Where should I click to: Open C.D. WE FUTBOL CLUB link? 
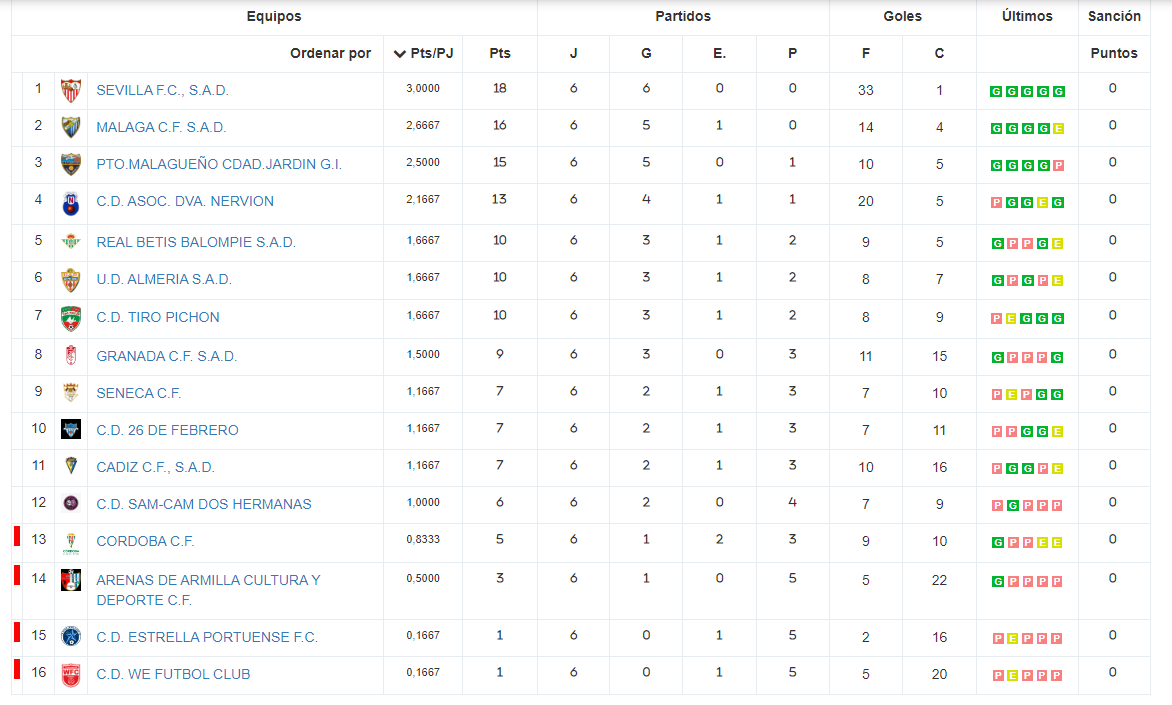tap(173, 674)
